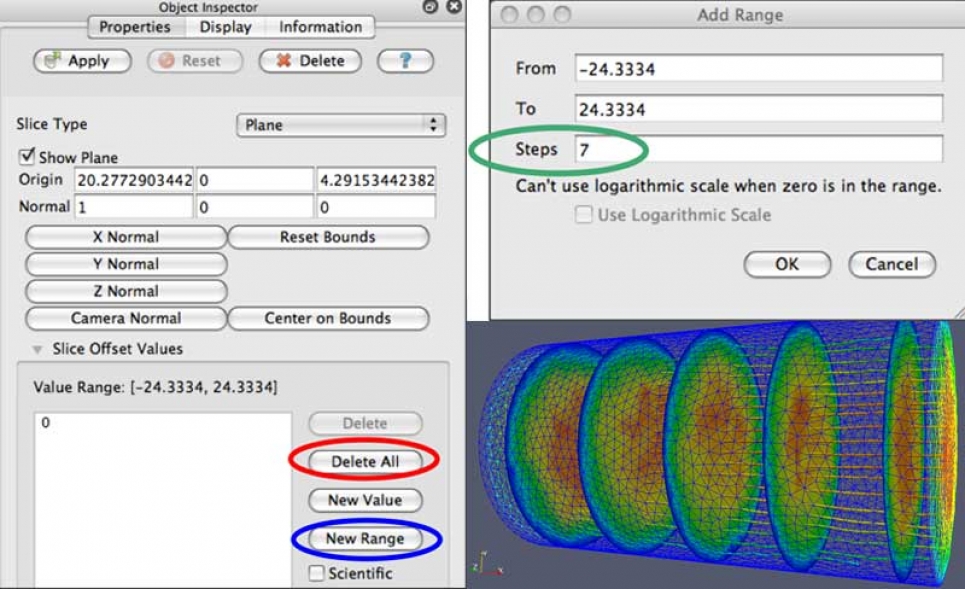Select the 0 value in offset list
The width and height of the screenshot is (965, 589).
pyautogui.click(x=47, y=424)
